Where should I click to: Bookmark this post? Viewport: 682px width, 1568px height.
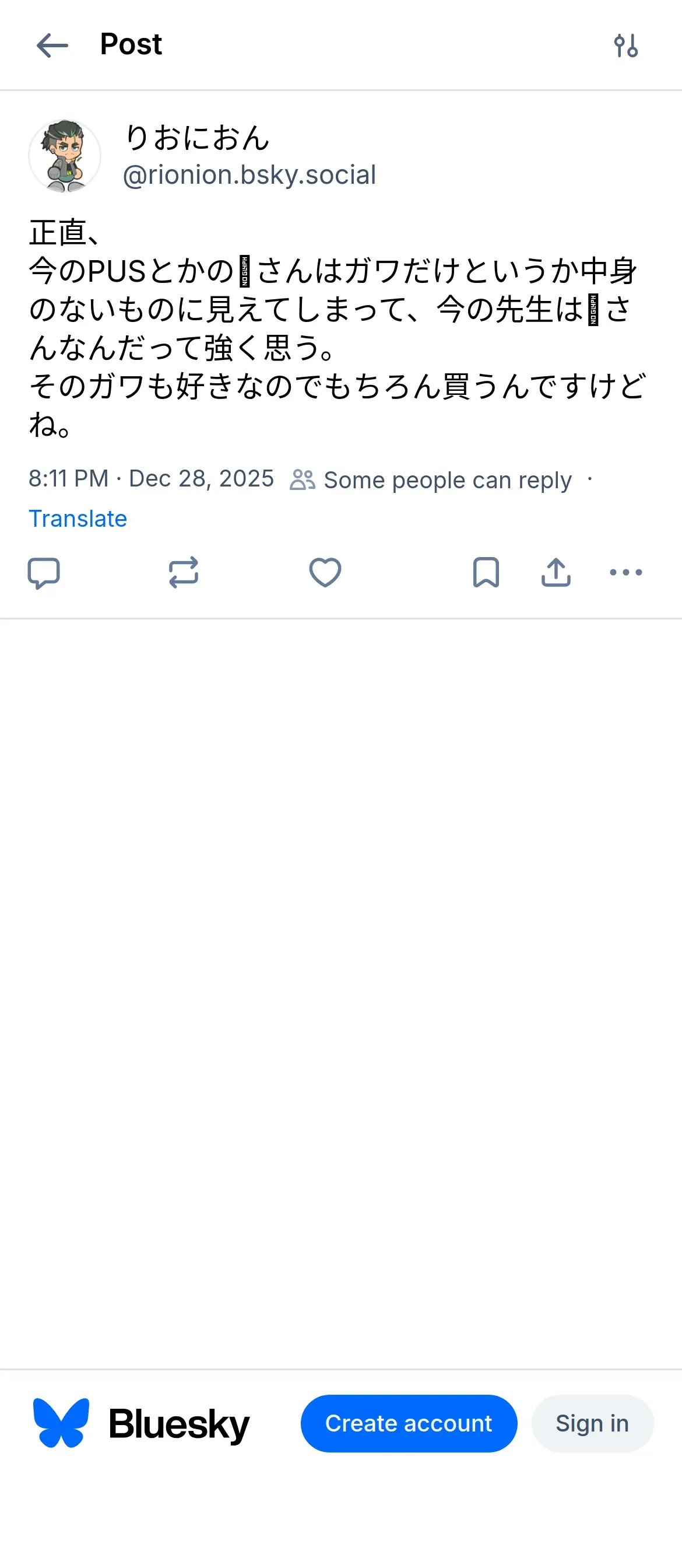pyautogui.click(x=486, y=573)
